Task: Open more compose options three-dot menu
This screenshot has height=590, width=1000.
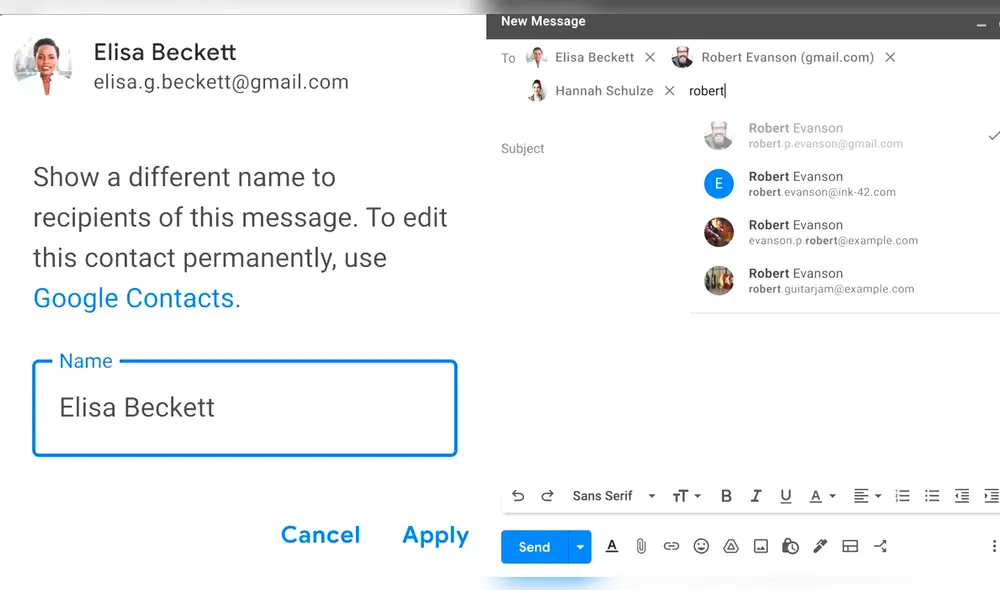Action: tap(993, 546)
